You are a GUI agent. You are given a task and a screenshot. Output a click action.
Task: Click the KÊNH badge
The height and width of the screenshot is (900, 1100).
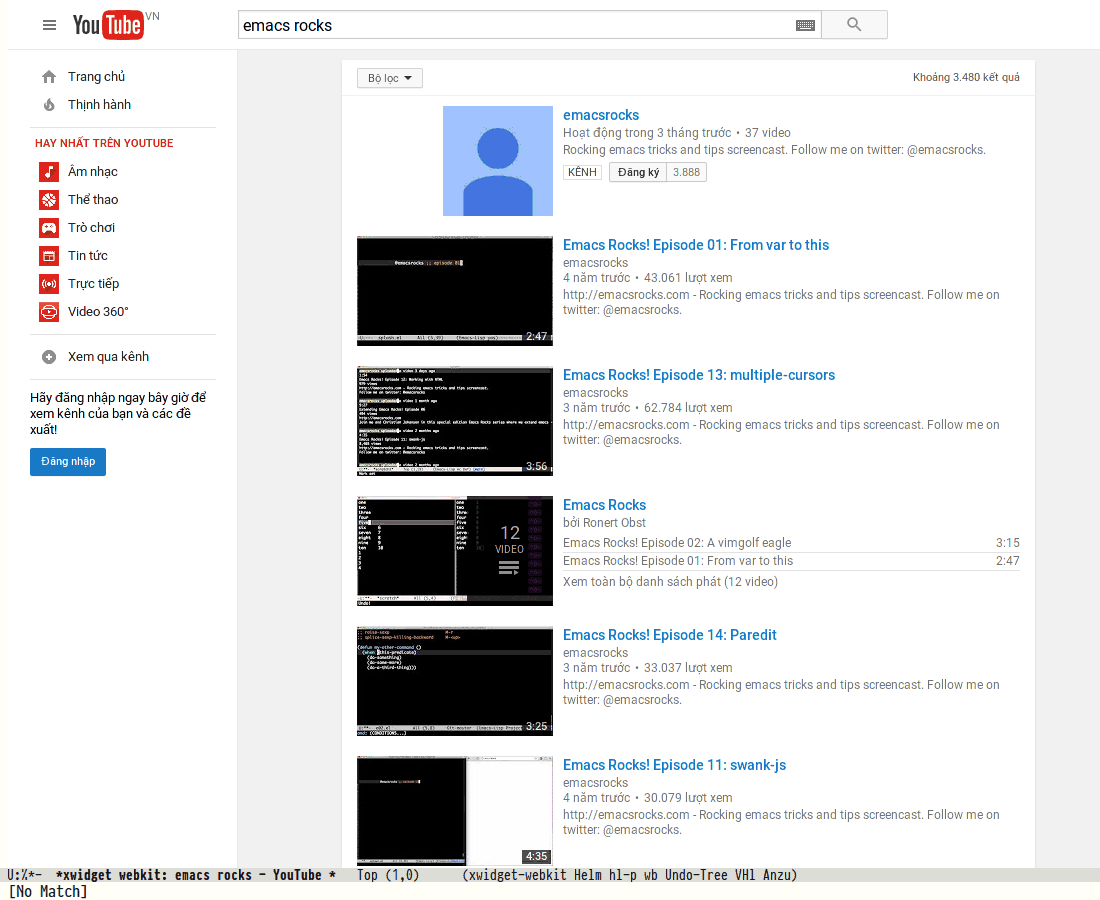[x=582, y=173]
